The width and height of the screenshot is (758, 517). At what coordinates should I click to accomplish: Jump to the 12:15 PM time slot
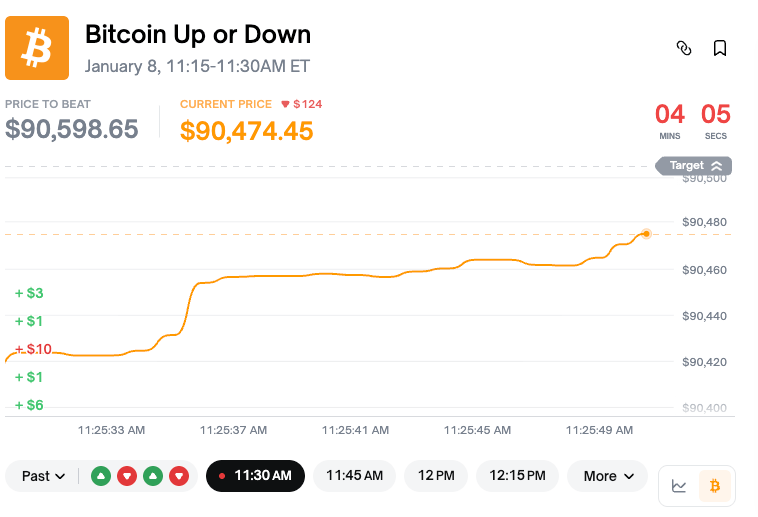point(517,476)
